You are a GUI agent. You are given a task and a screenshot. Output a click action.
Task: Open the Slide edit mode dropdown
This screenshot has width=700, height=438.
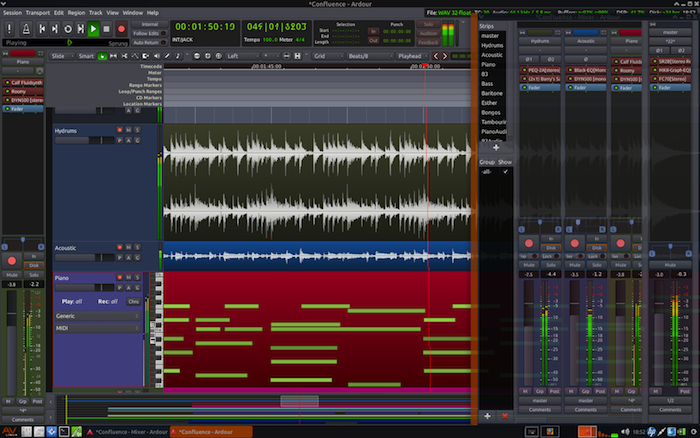click(x=62, y=56)
